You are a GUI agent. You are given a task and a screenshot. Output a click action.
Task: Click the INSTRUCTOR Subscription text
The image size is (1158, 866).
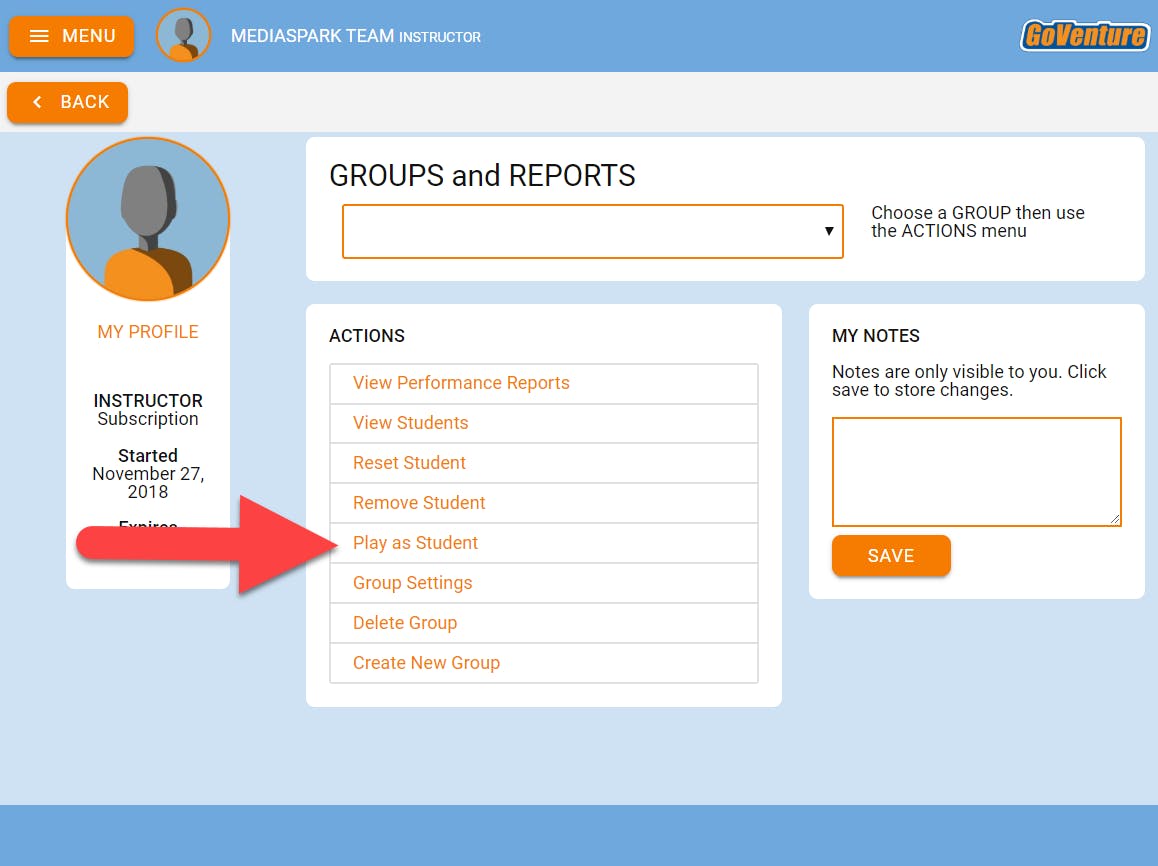148,410
